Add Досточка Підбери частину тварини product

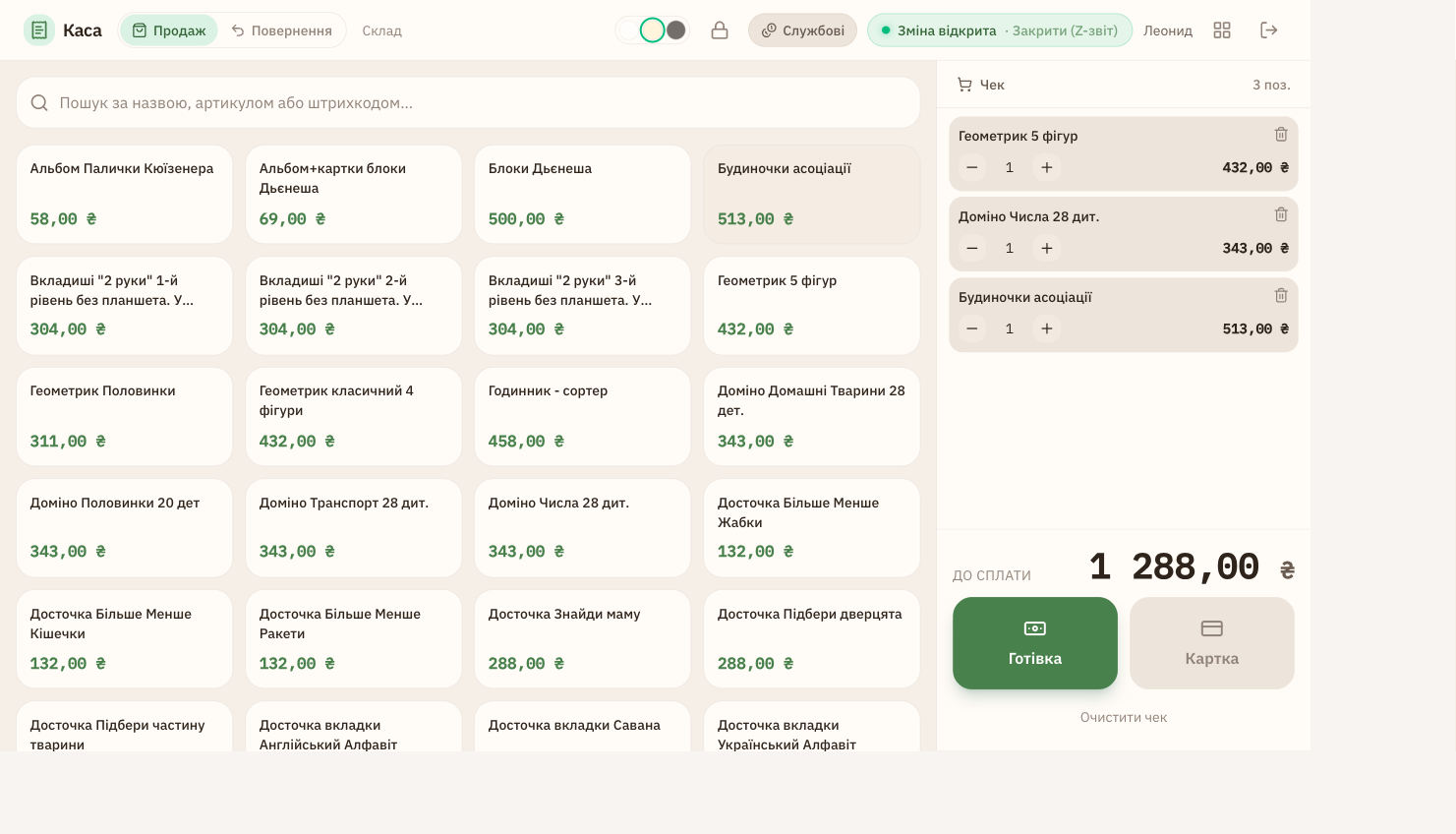click(125, 727)
